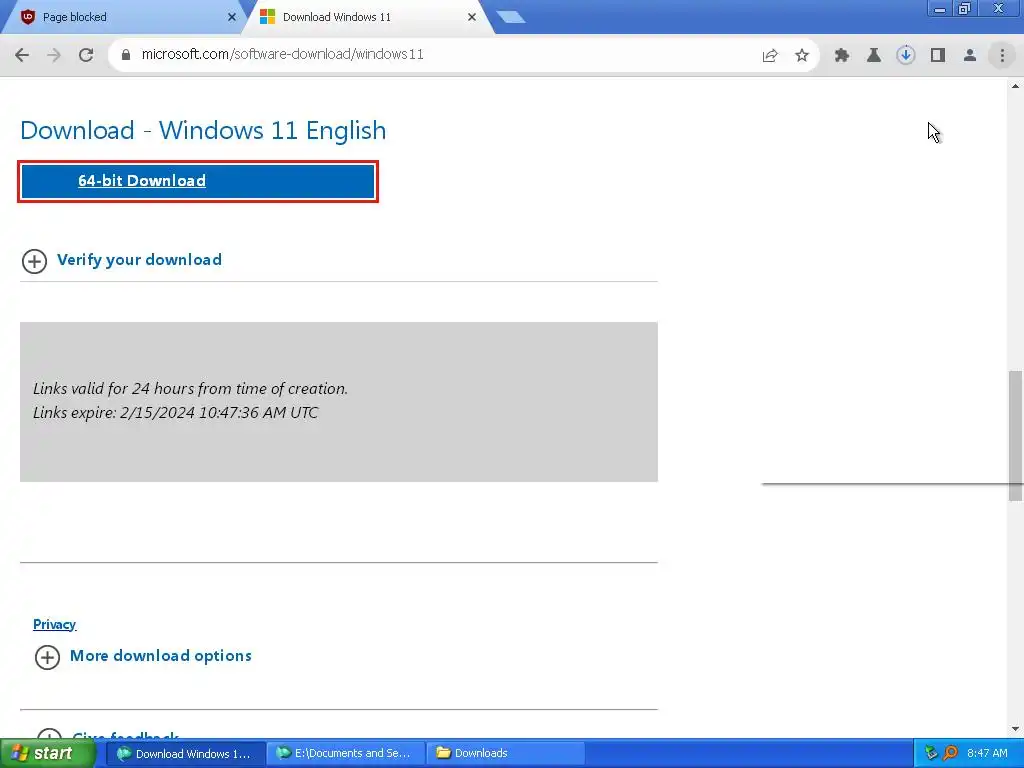The image size is (1024, 768).
Task: Click Microsoft logo favicon on active tab
Action: pyautogui.click(x=267, y=18)
